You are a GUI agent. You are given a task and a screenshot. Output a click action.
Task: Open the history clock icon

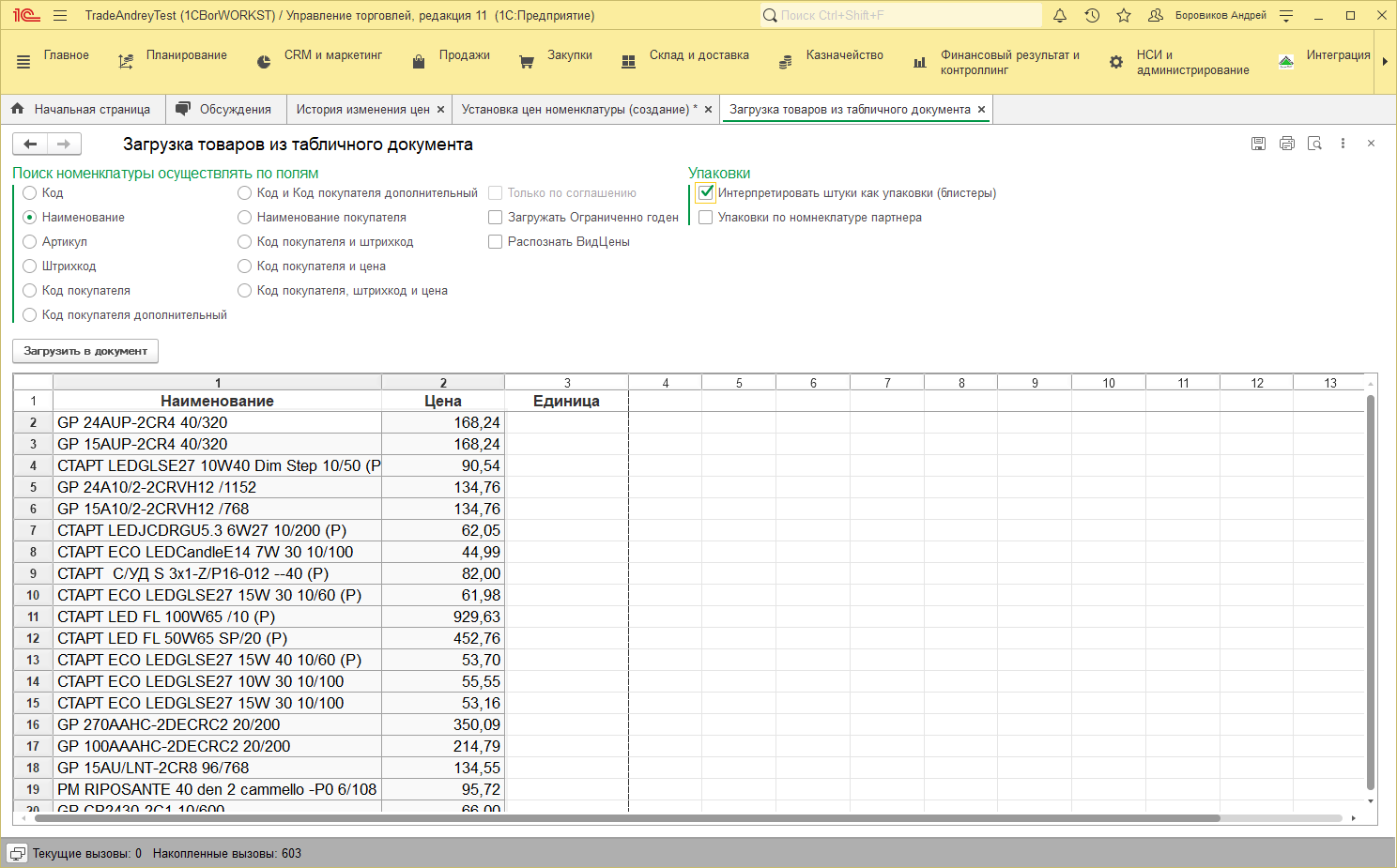coord(1092,16)
